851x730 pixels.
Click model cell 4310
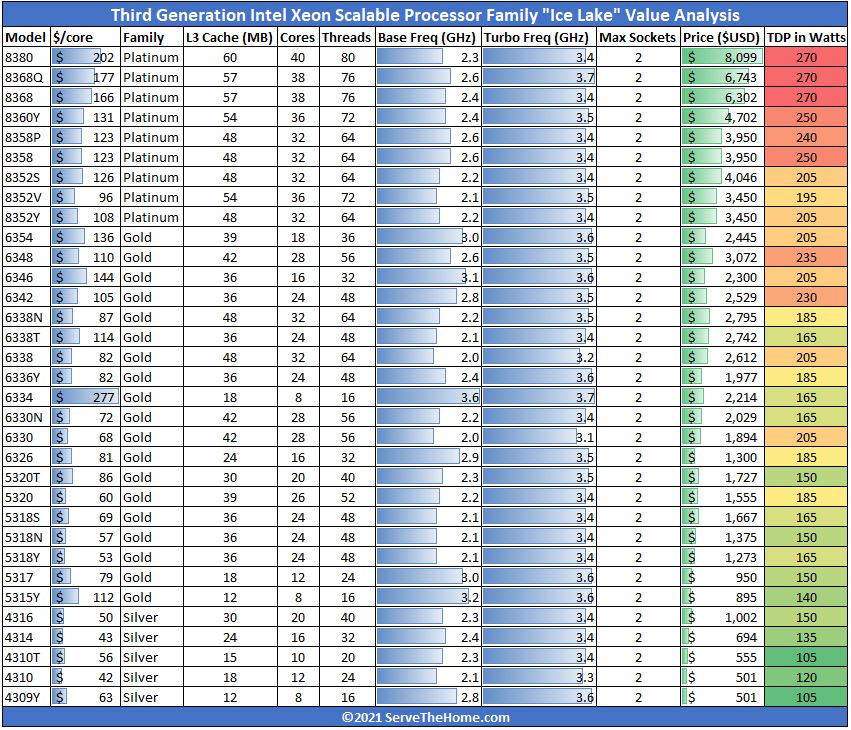[x=26, y=677]
